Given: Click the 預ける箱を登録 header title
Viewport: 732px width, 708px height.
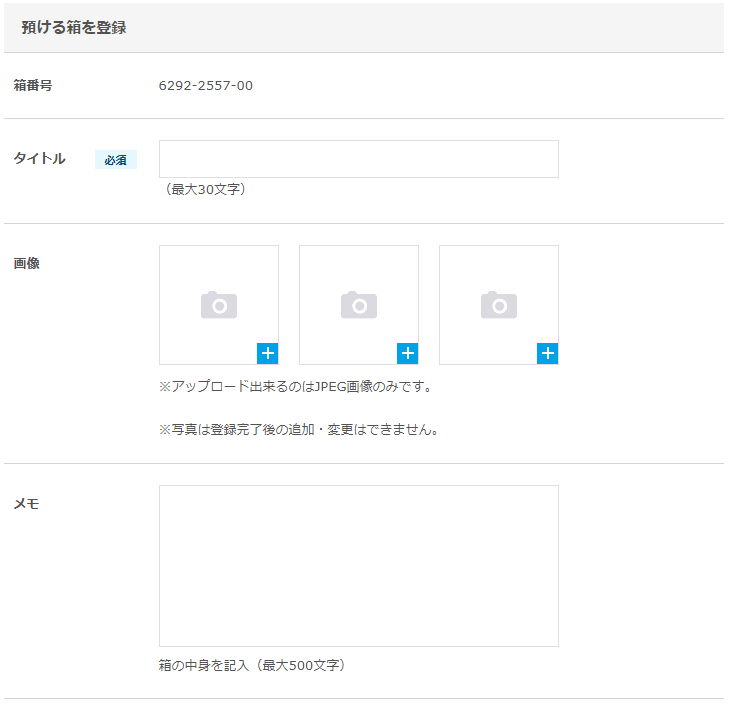Looking at the screenshot, I should pos(74,28).
